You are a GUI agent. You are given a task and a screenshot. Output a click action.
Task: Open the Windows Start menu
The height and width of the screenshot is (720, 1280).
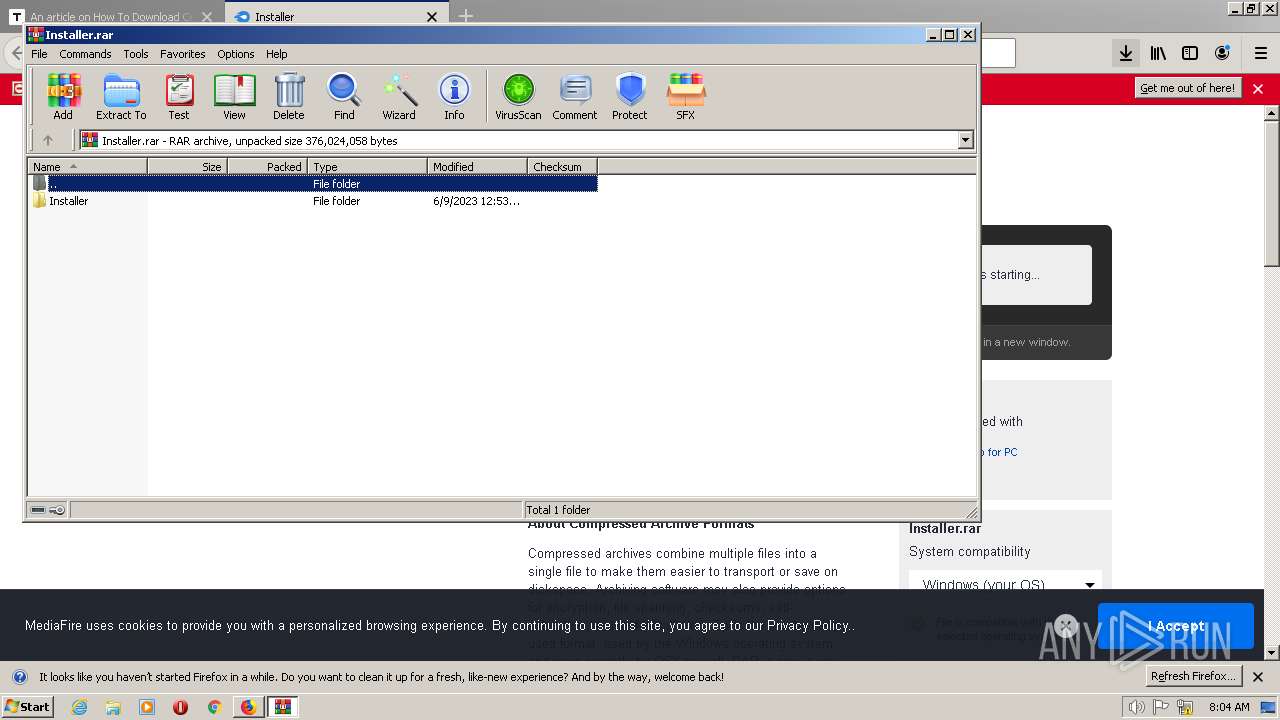(27, 707)
